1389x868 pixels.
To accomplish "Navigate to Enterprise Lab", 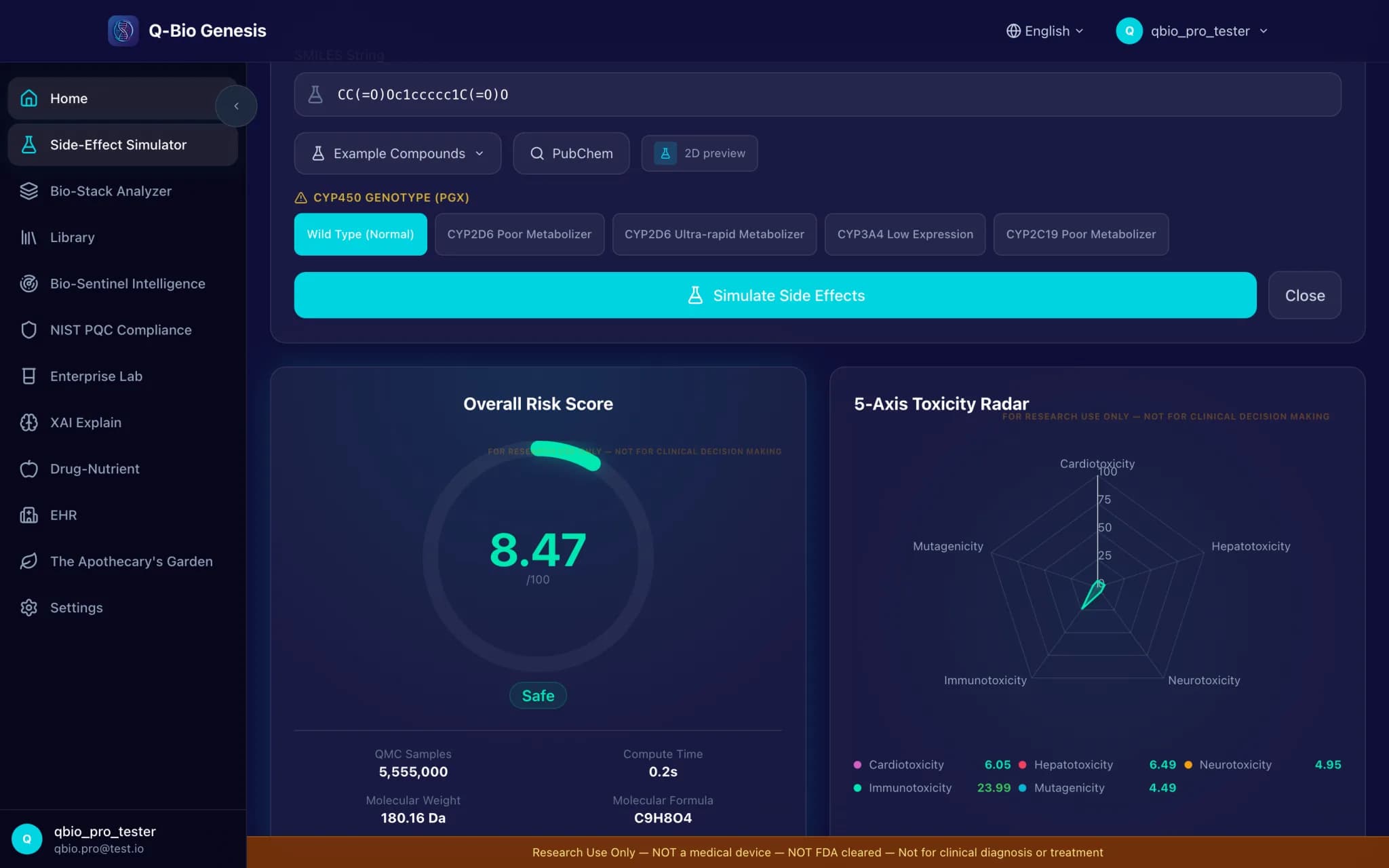I will pyautogui.click(x=123, y=376).
